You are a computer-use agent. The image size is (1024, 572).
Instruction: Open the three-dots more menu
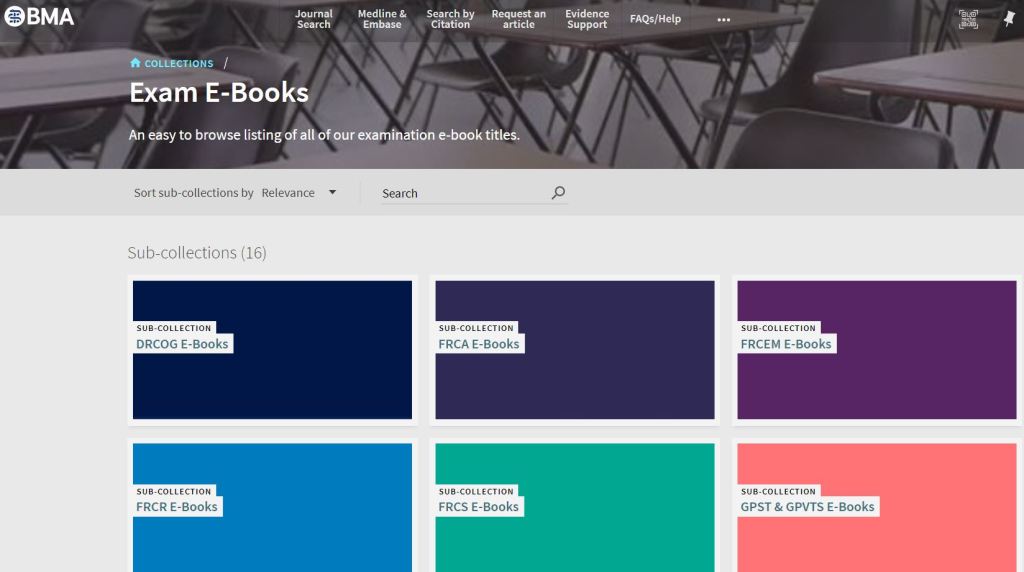724,19
